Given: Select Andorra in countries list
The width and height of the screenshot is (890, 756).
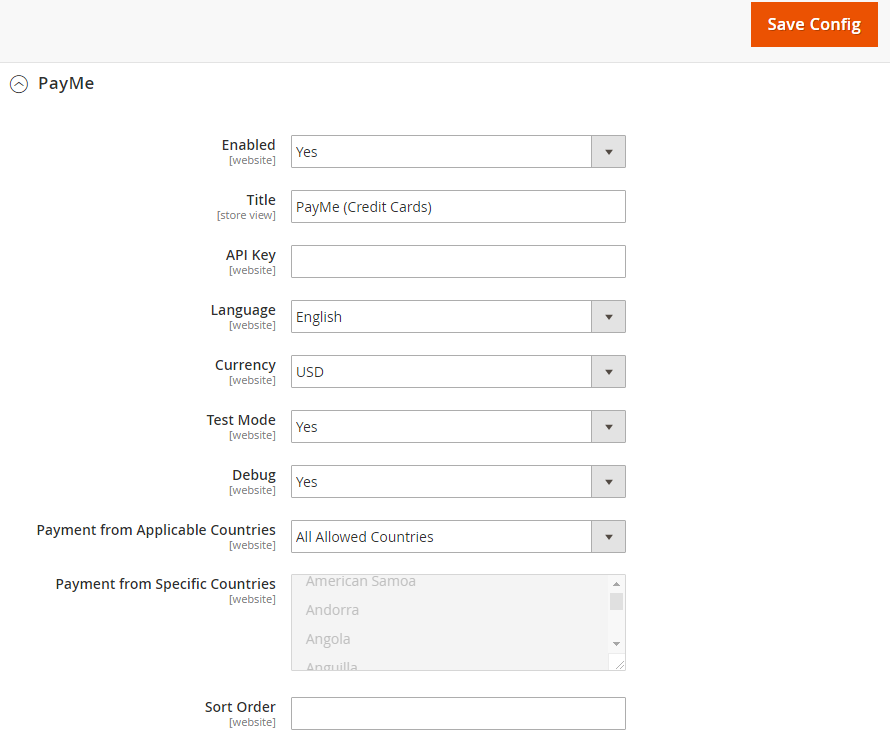Looking at the screenshot, I should pyautogui.click(x=332, y=610).
